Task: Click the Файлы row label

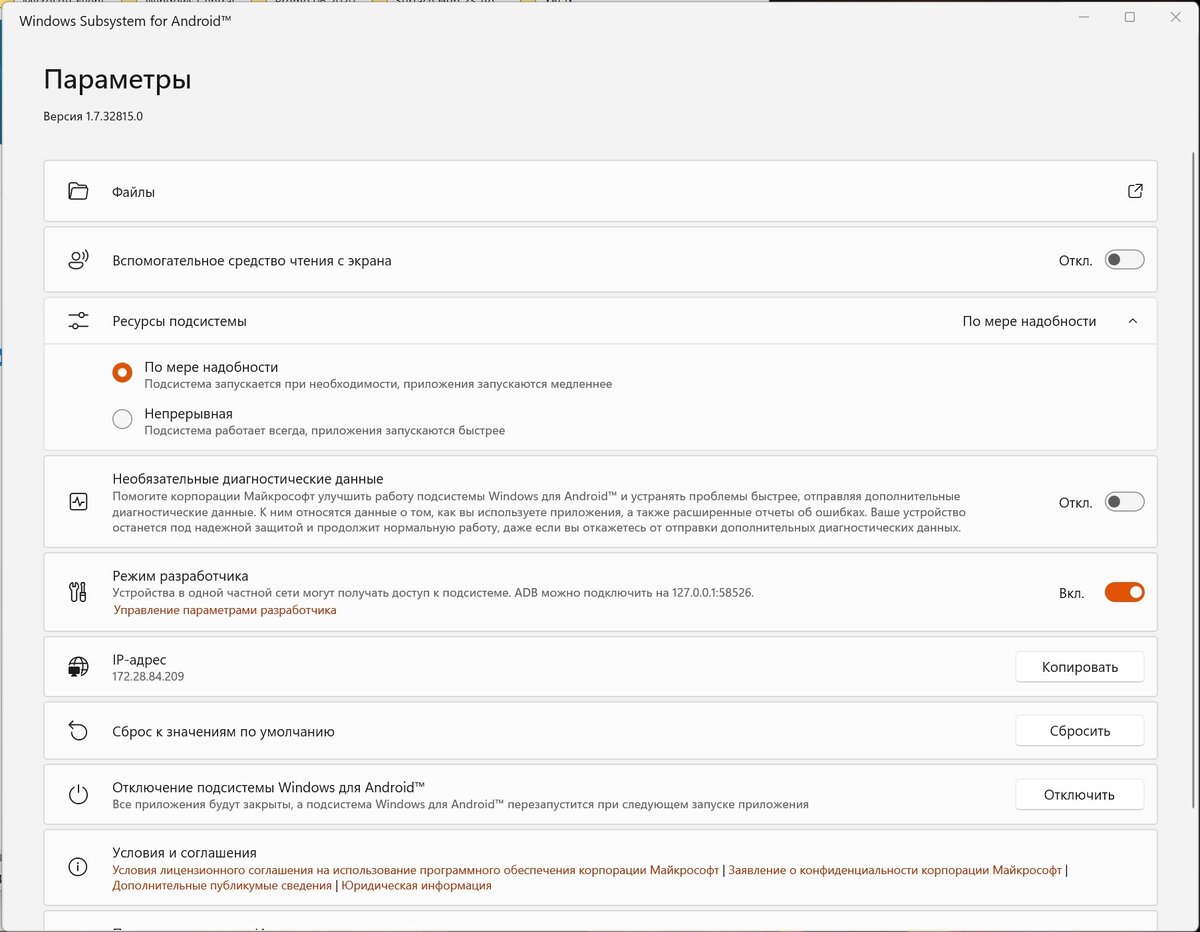Action: (x=134, y=191)
